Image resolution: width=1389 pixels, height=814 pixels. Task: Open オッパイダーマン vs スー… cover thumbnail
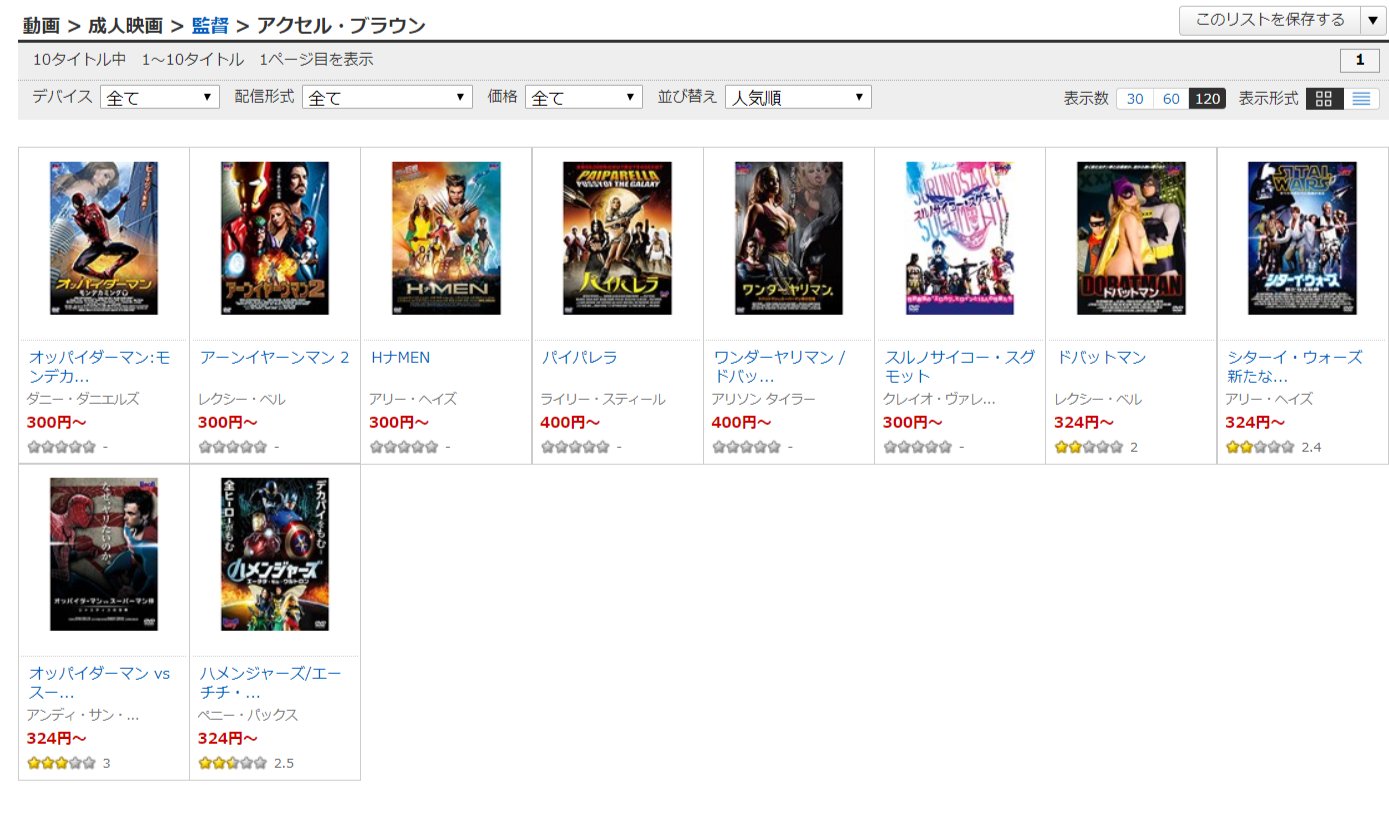click(104, 554)
